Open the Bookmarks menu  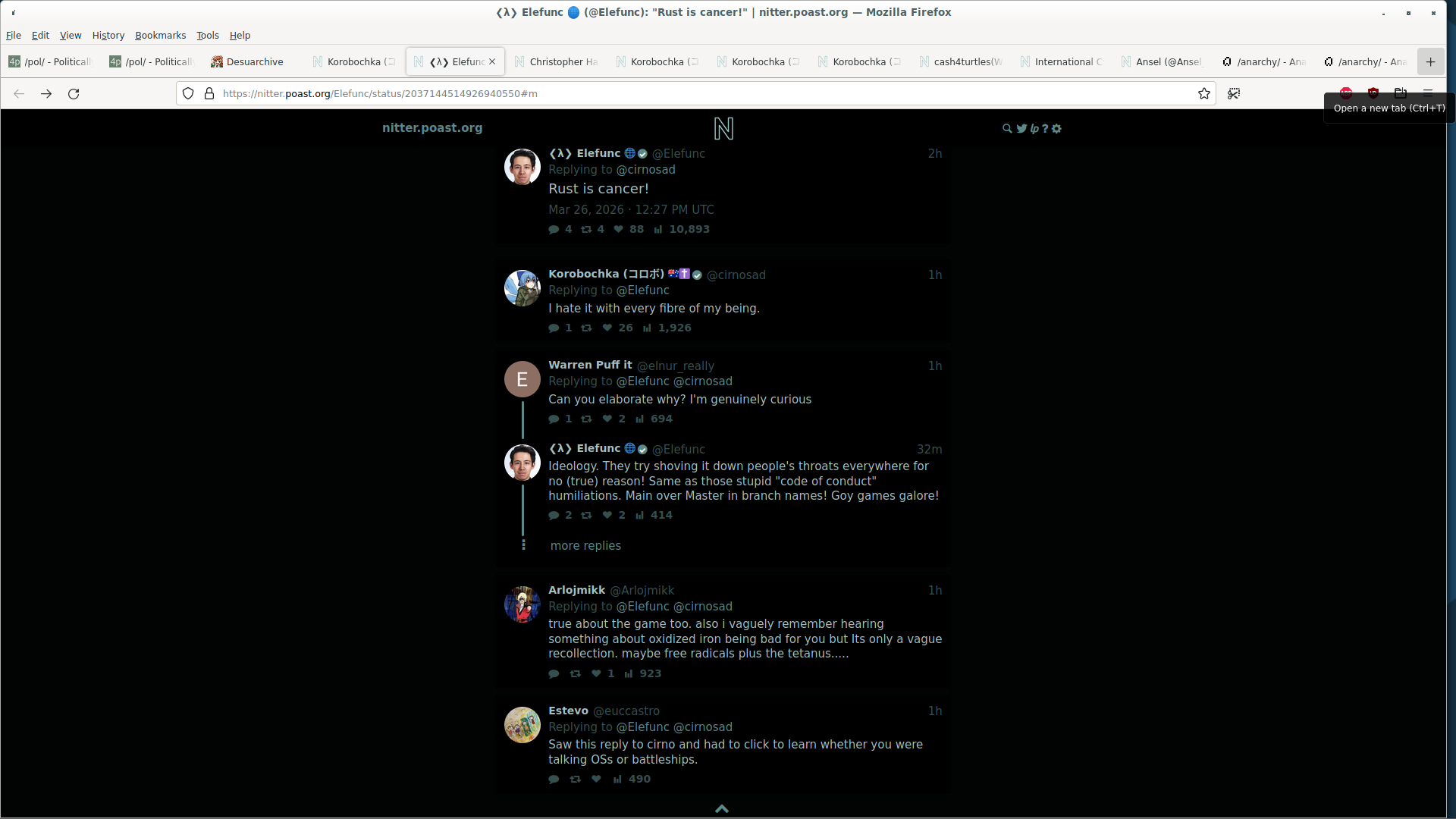click(x=160, y=36)
